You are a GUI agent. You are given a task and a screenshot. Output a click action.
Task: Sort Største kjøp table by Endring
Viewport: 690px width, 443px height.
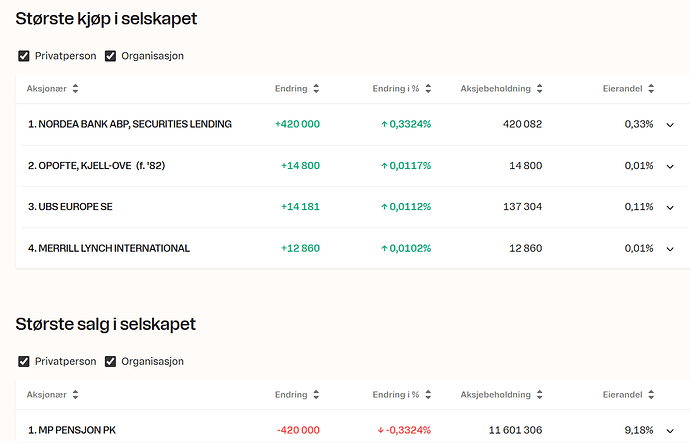pyautogui.click(x=297, y=88)
